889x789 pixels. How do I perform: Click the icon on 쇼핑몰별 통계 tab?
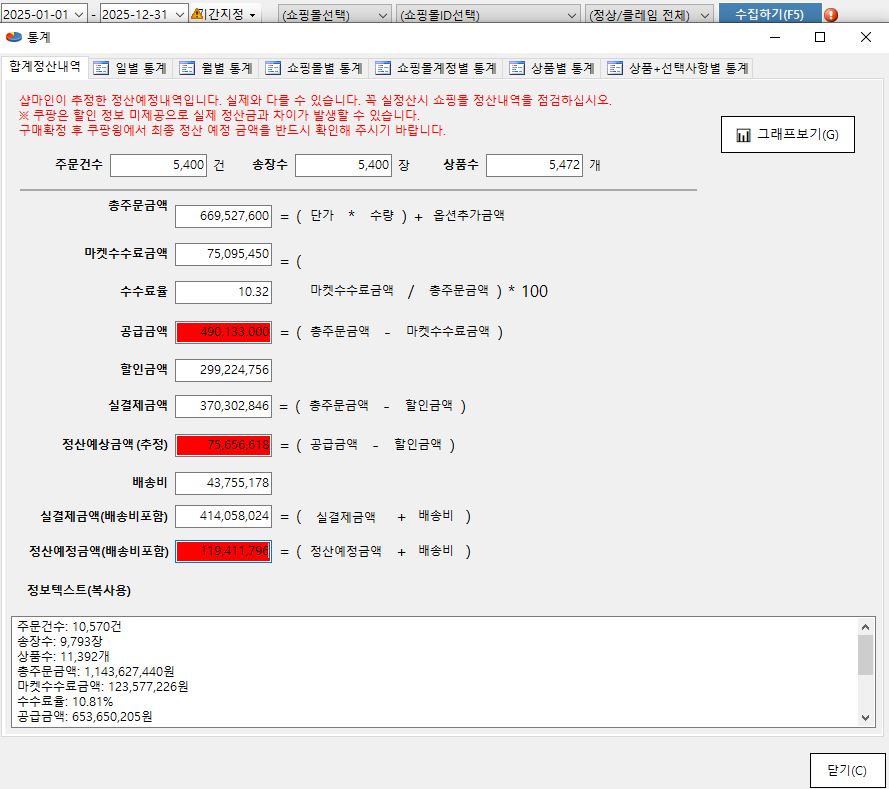[273, 68]
